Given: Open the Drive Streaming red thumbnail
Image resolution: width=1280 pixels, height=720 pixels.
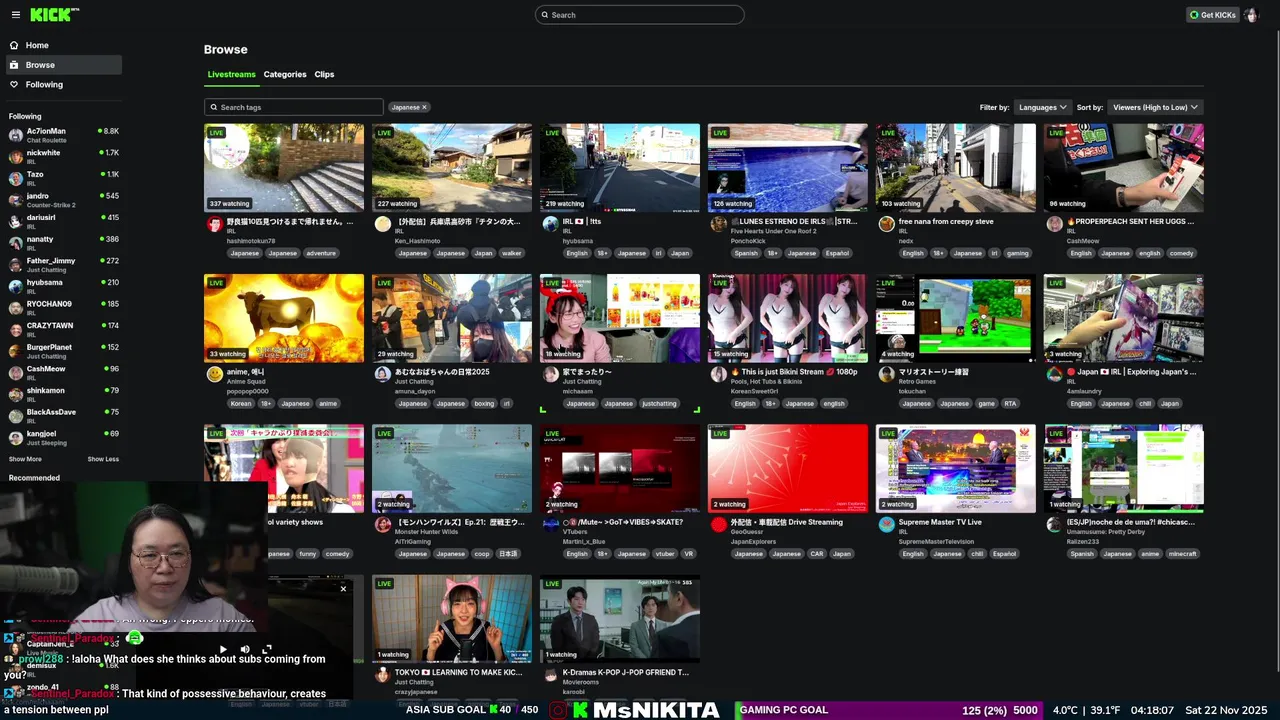Looking at the screenshot, I should 788,468.
